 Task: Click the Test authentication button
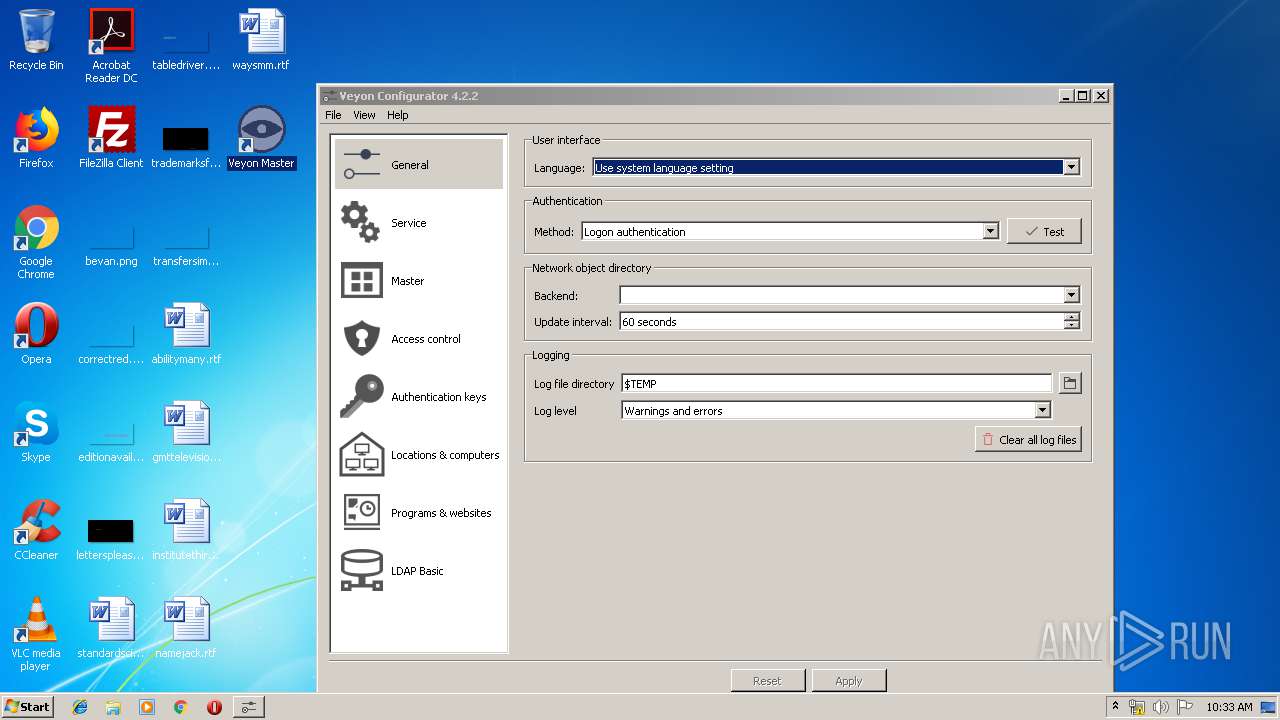coord(1044,231)
